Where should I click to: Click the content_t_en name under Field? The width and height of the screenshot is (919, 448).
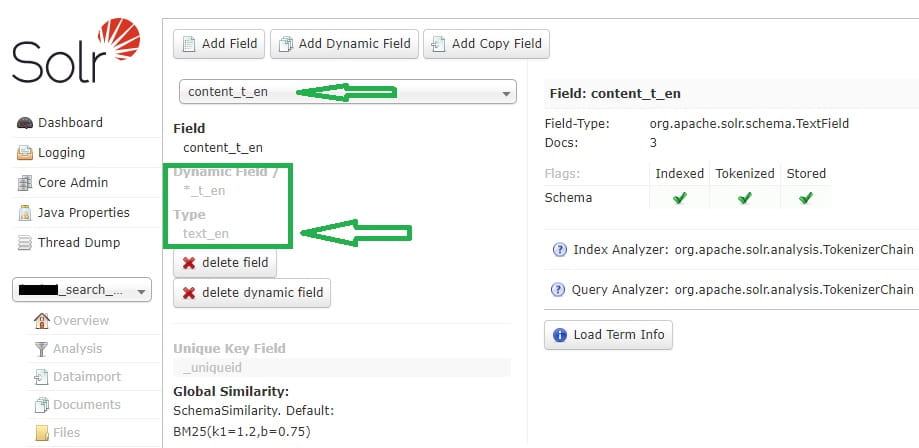[x=223, y=148]
